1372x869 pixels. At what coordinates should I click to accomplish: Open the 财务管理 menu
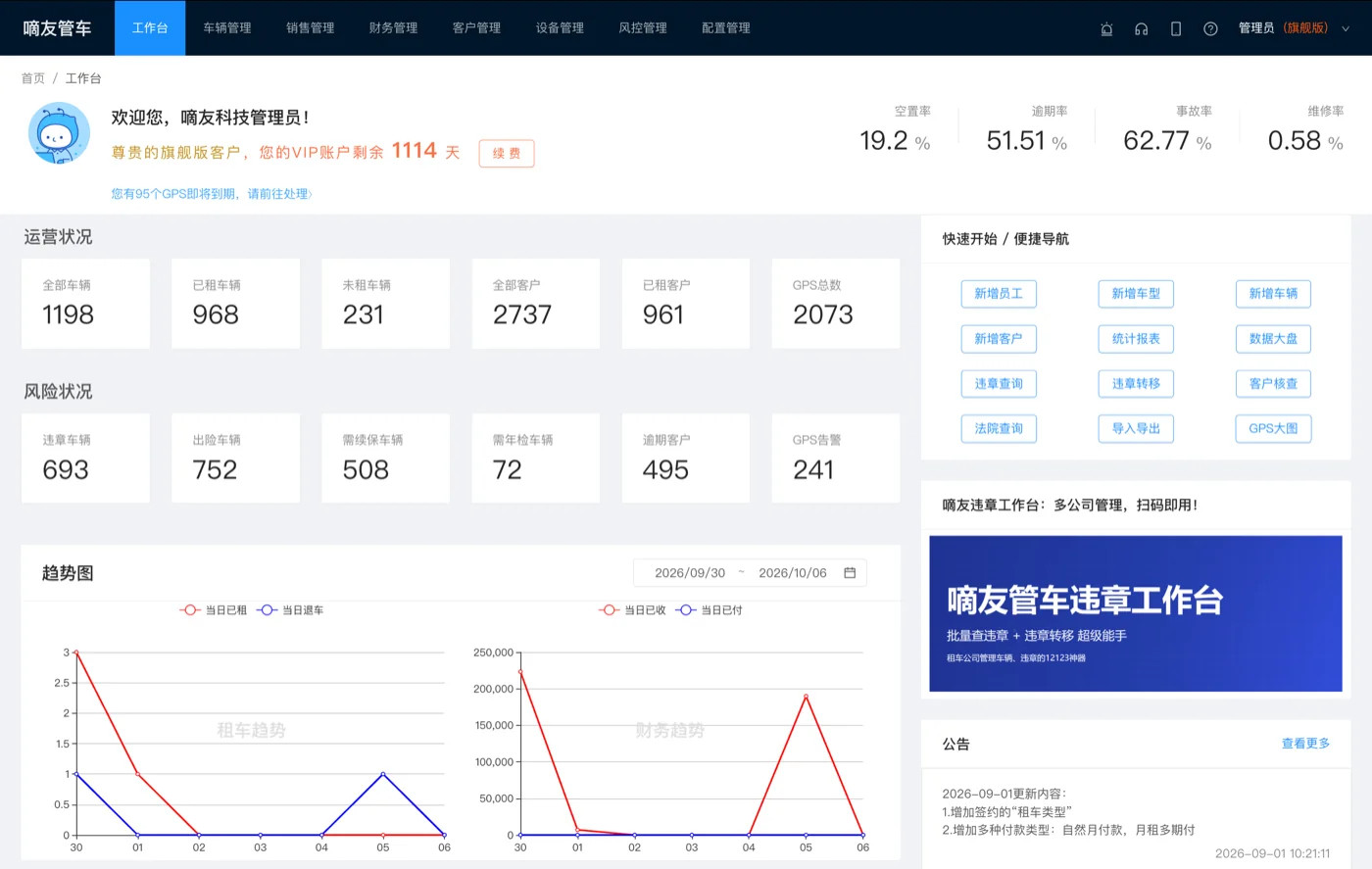[394, 28]
